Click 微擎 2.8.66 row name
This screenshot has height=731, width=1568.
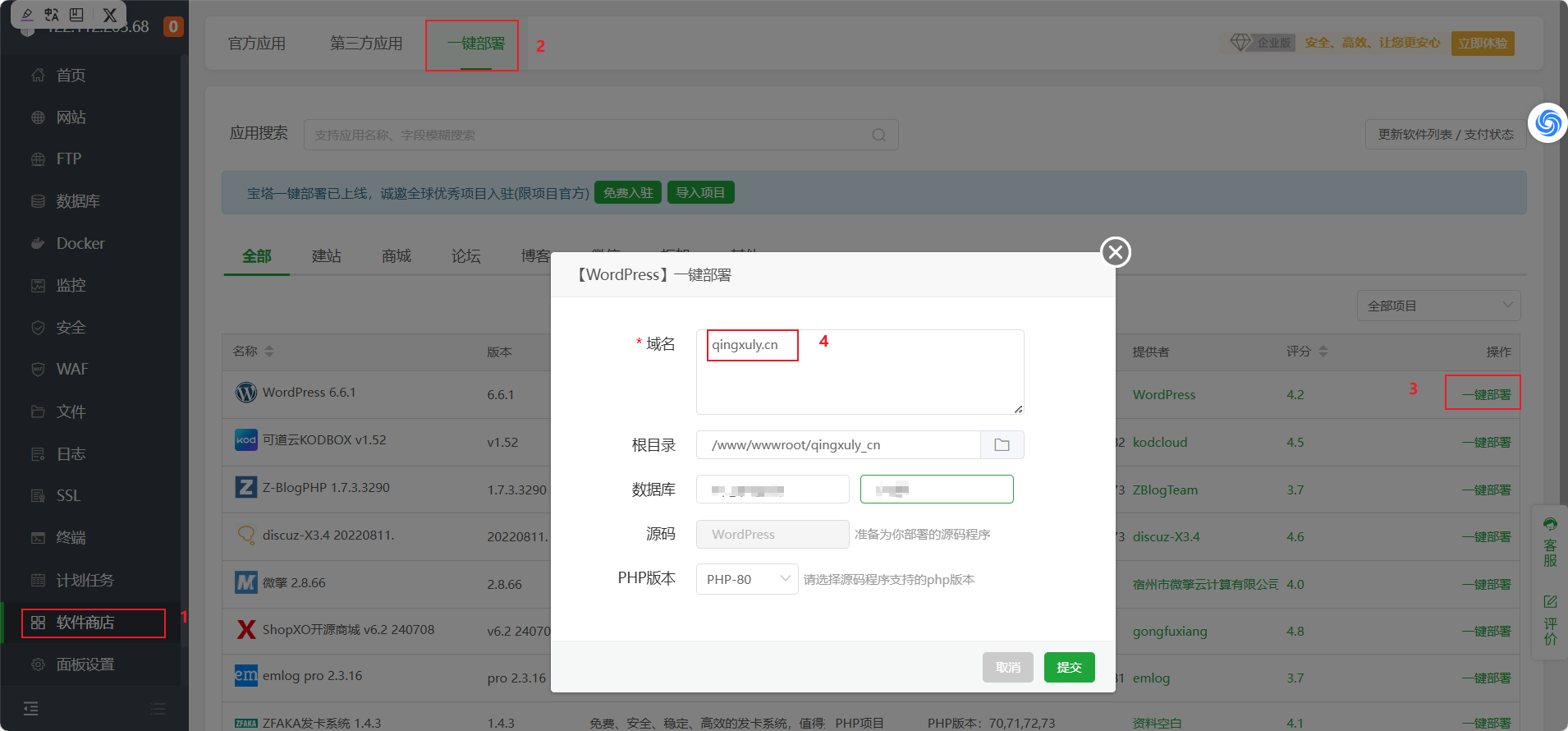pyautogui.click(x=294, y=583)
